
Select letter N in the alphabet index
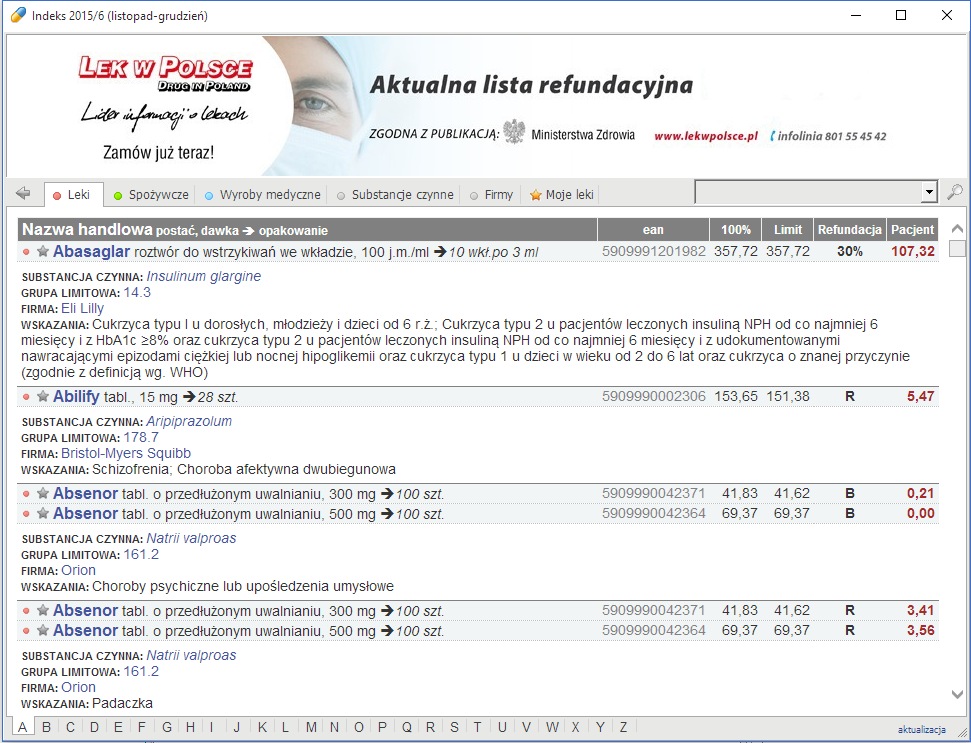point(334,727)
